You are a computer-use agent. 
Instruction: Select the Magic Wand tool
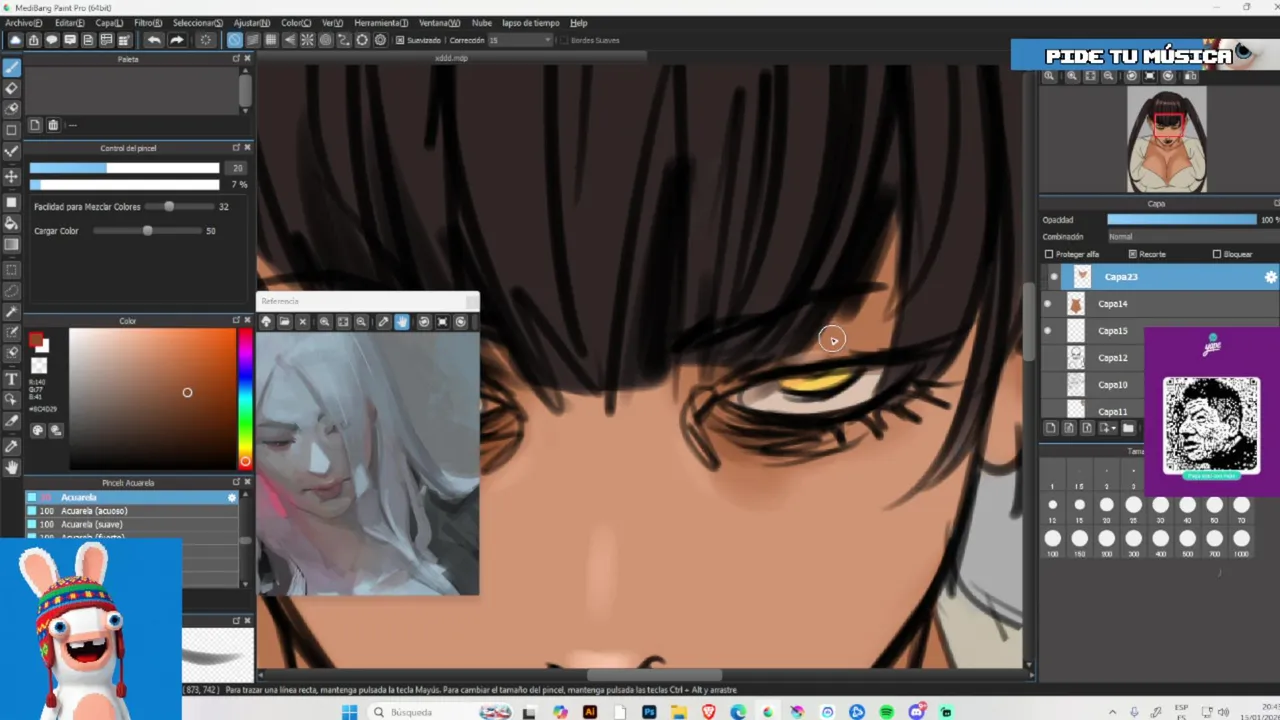pyautogui.click(x=12, y=312)
